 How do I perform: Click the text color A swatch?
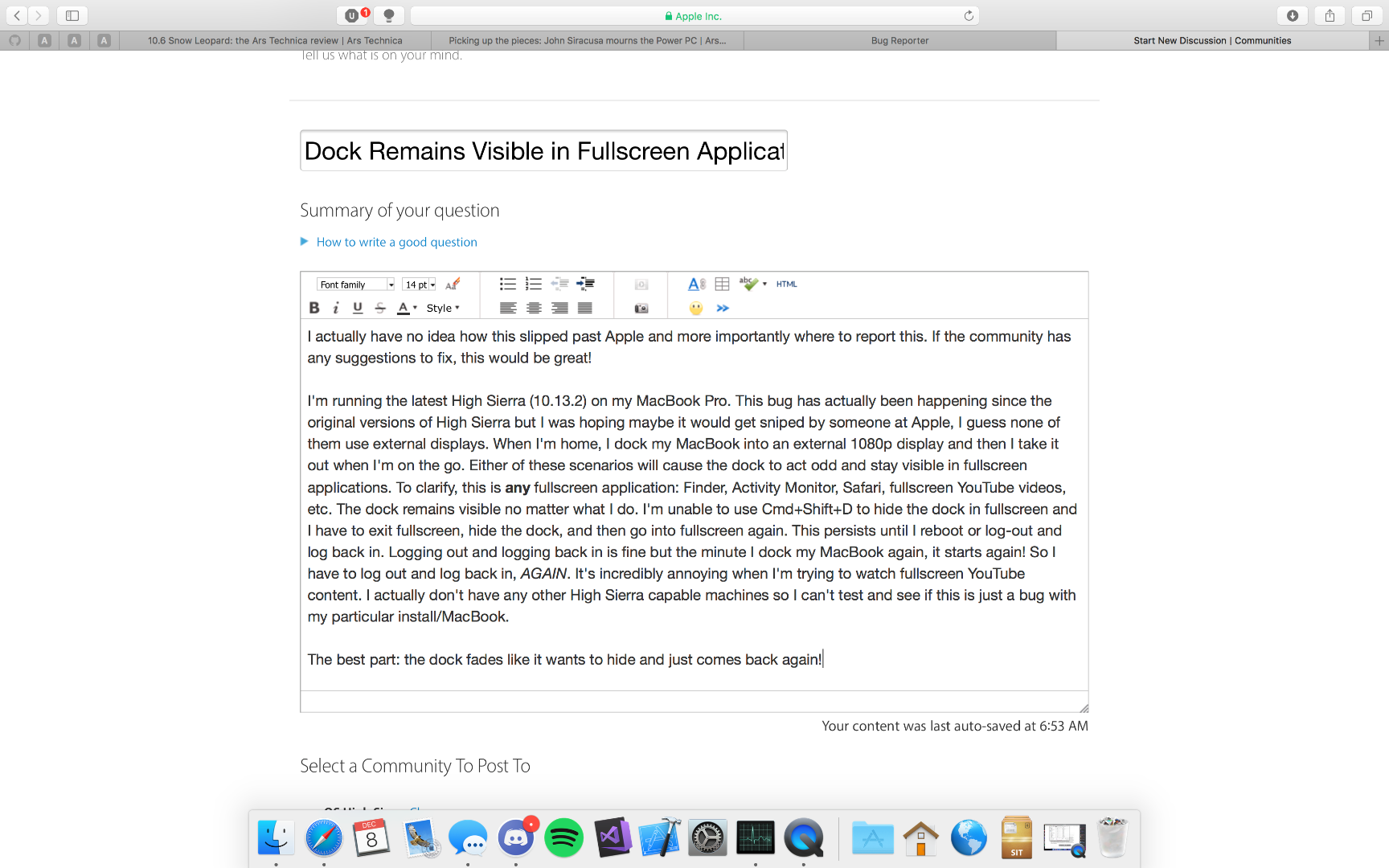click(404, 308)
